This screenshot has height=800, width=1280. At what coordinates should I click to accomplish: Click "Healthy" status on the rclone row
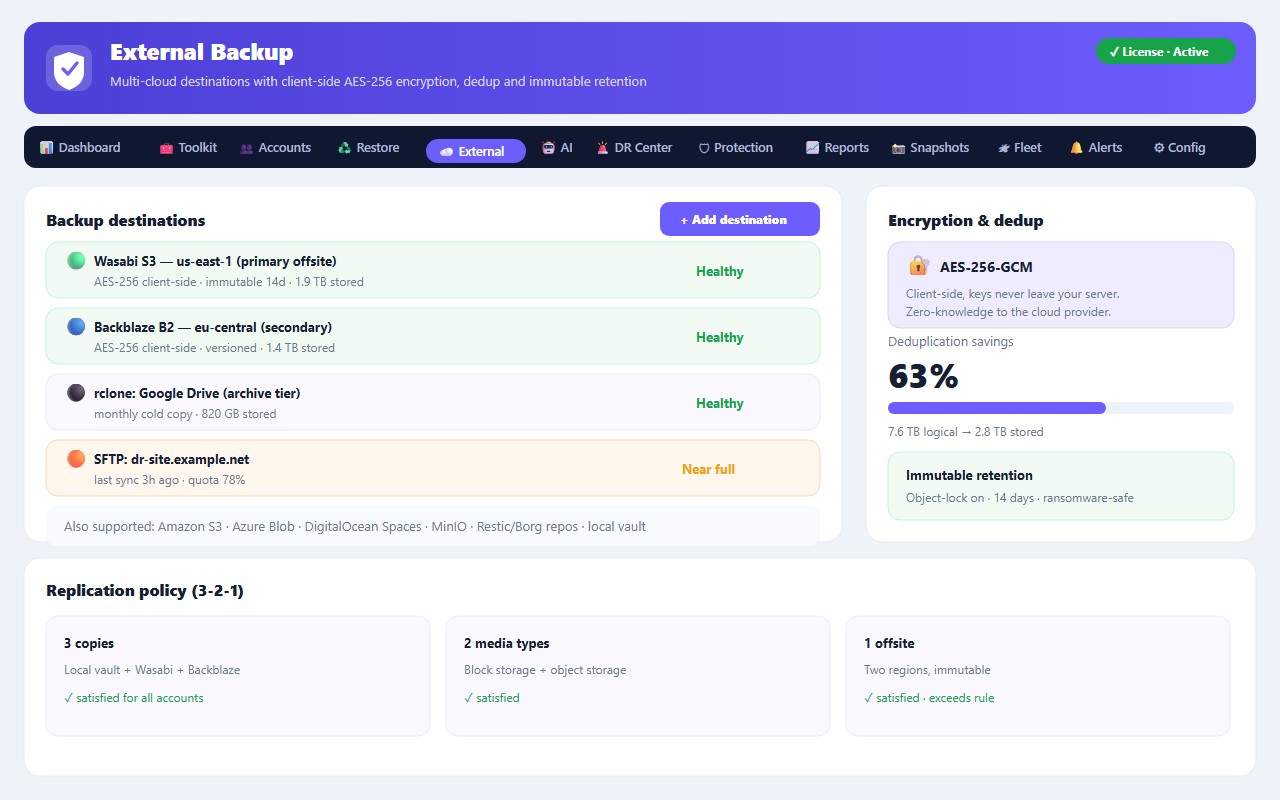[720, 403]
